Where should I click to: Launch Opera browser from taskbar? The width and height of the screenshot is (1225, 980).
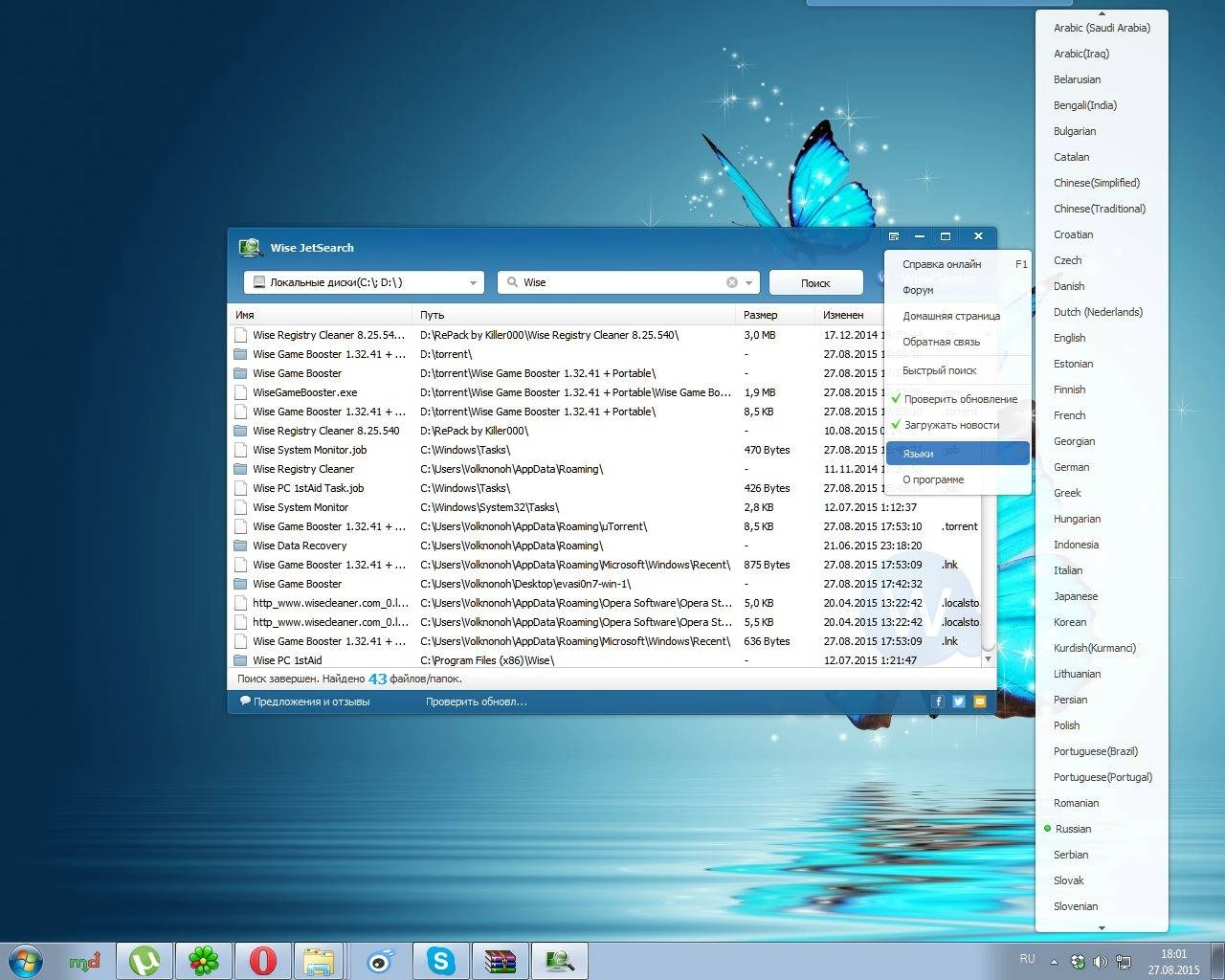click(263, 961)
